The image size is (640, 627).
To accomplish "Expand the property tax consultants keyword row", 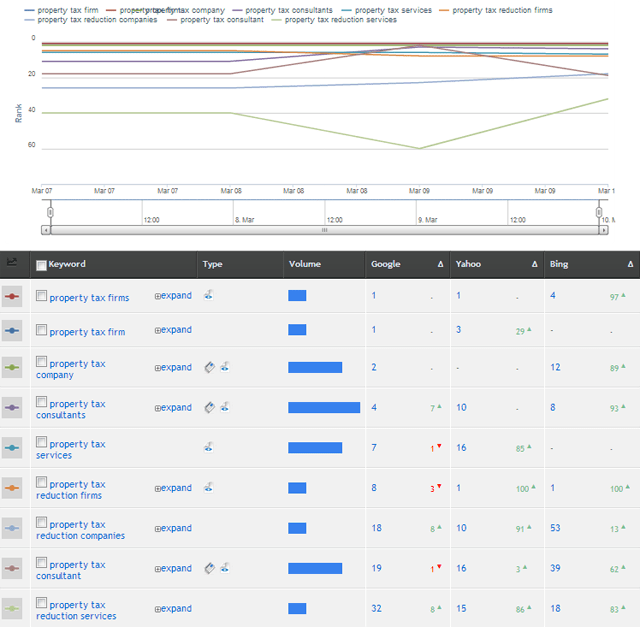I will coord(173,407).
